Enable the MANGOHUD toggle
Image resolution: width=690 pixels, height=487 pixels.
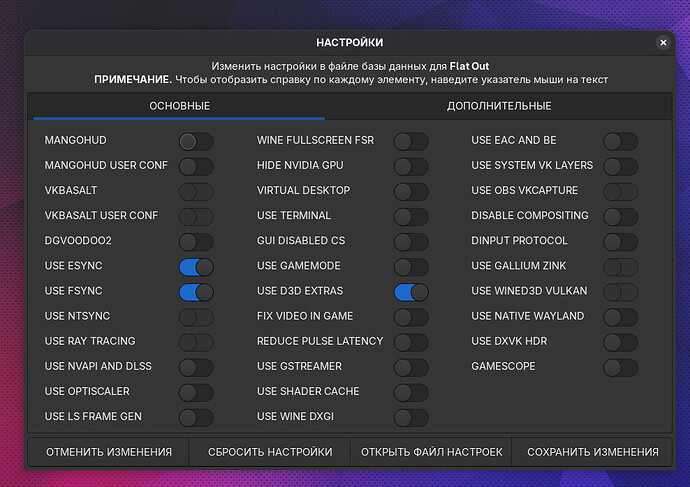[x=196, y=141]
